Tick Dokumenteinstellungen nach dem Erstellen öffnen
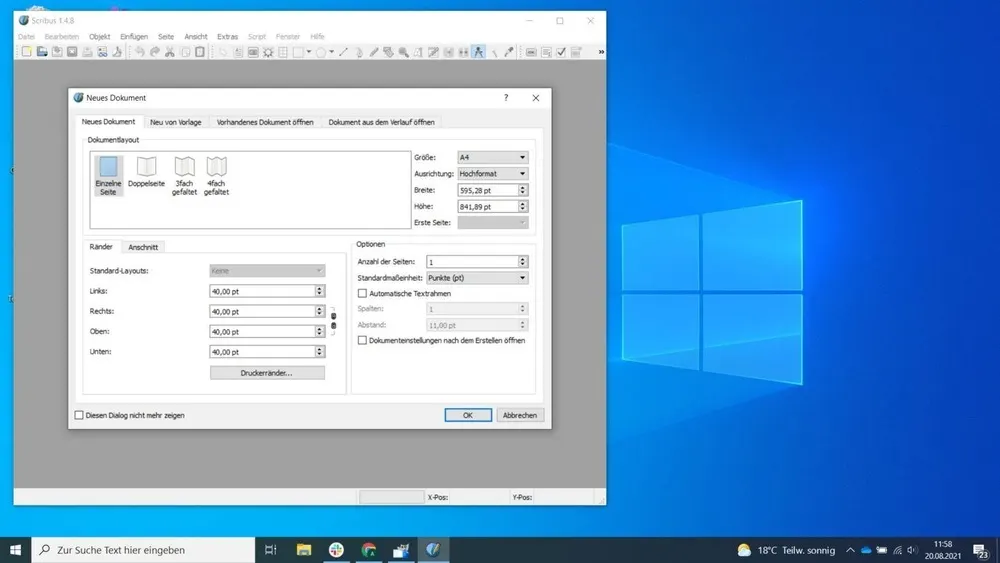 click(x=362, y=340)
